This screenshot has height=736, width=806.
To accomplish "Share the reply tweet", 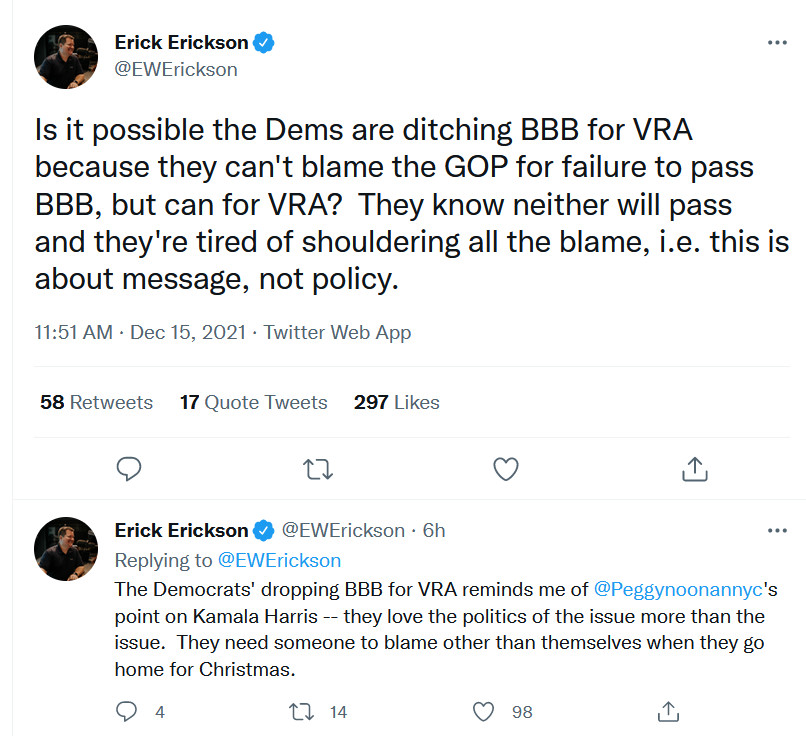I will coord(669,711).
